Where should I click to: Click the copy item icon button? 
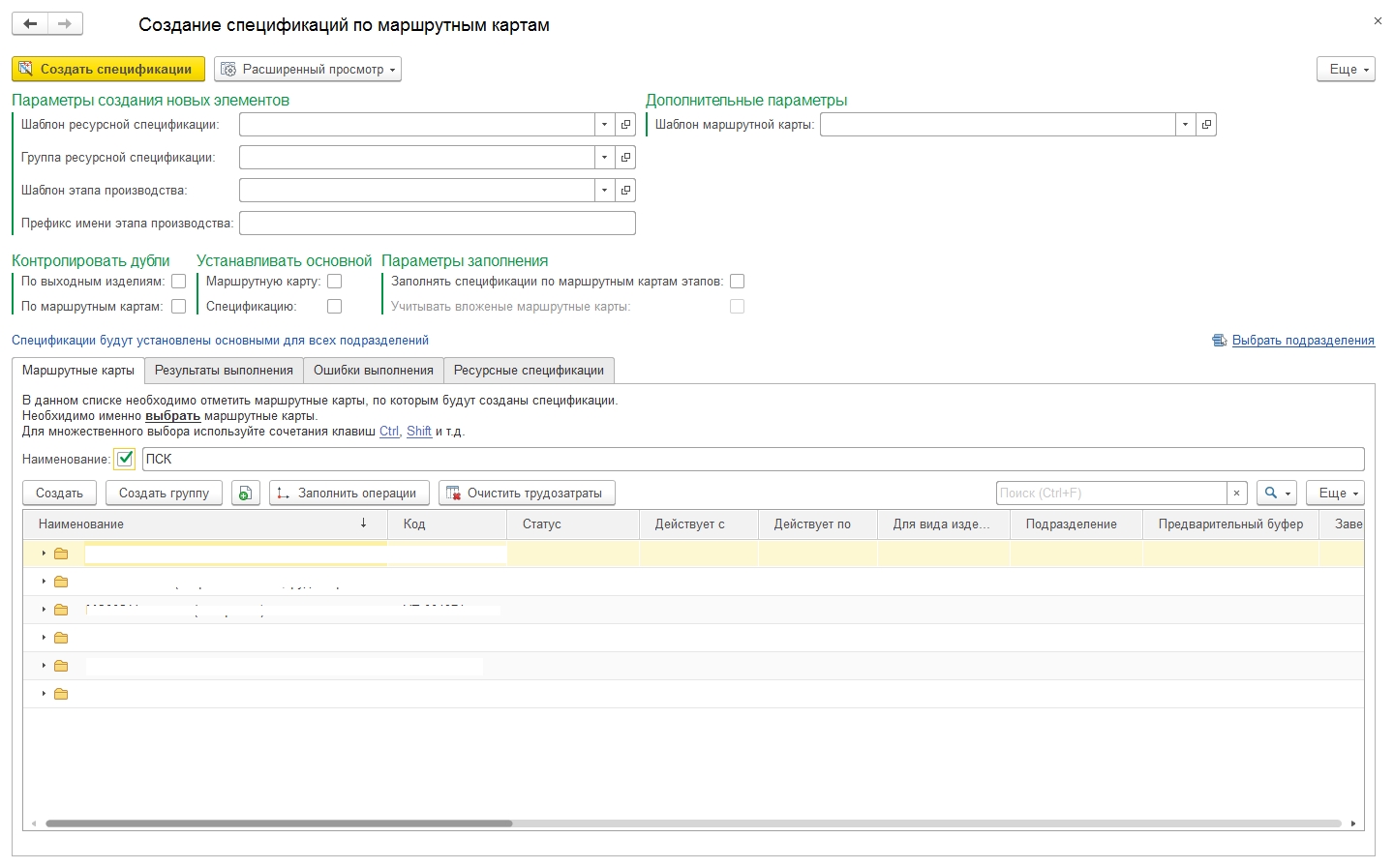click(x=246, y=494)
